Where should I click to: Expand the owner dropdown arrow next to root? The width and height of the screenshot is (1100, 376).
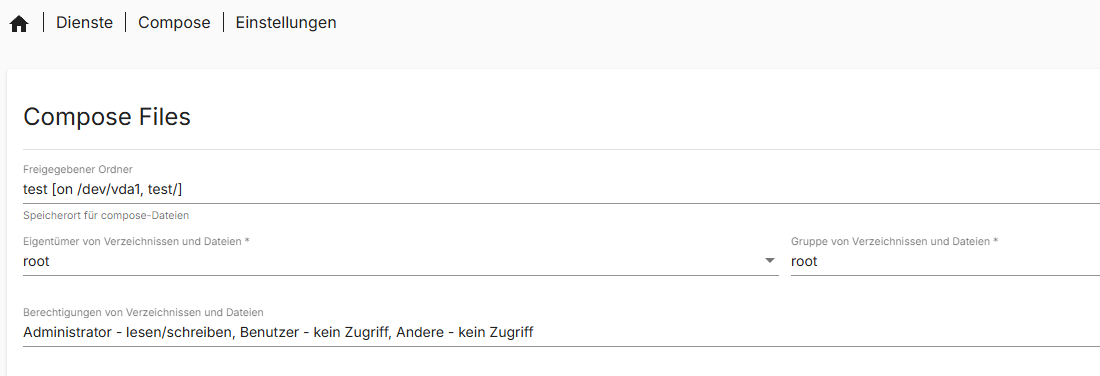coord(770,261)
